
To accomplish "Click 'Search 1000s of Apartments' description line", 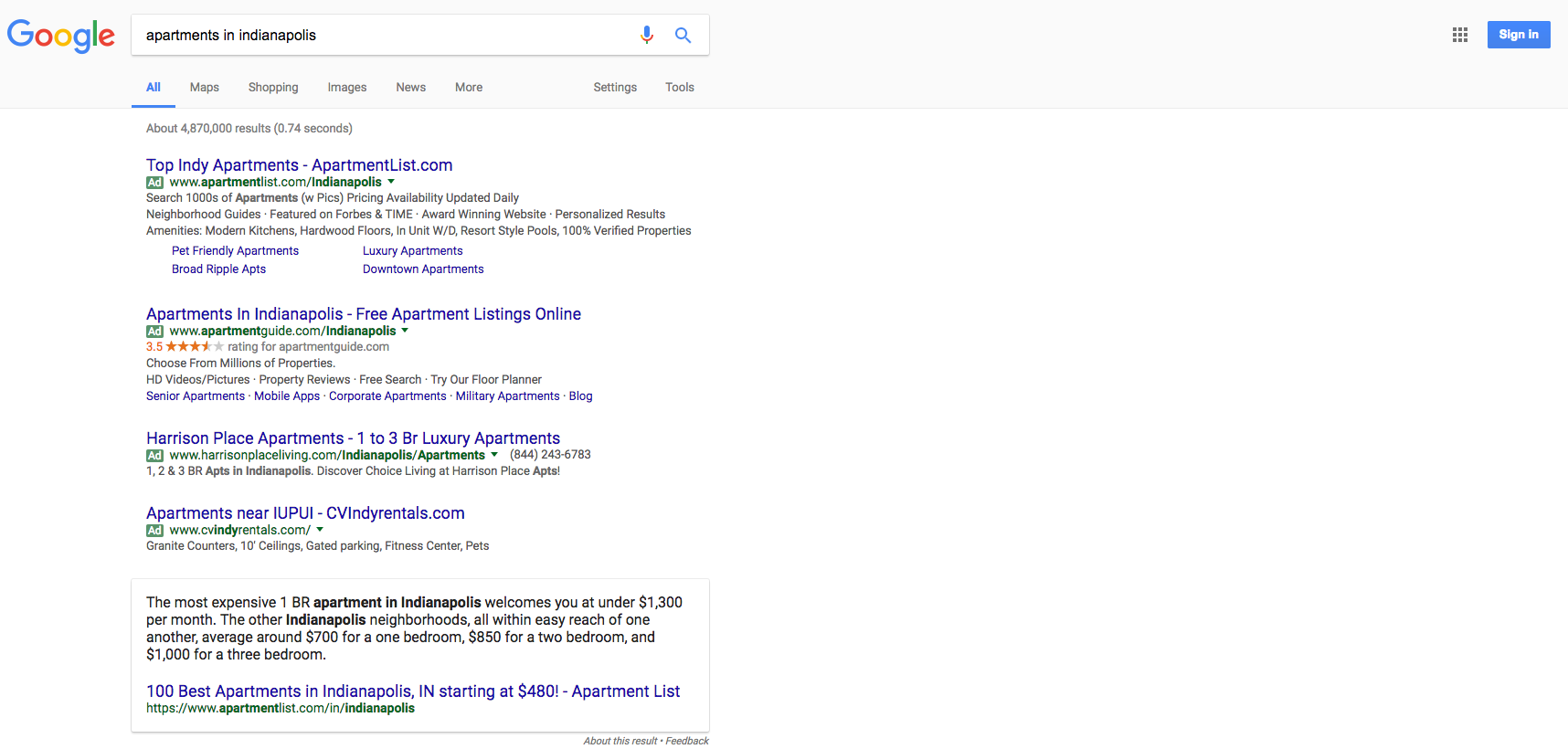I will [333, 198].
